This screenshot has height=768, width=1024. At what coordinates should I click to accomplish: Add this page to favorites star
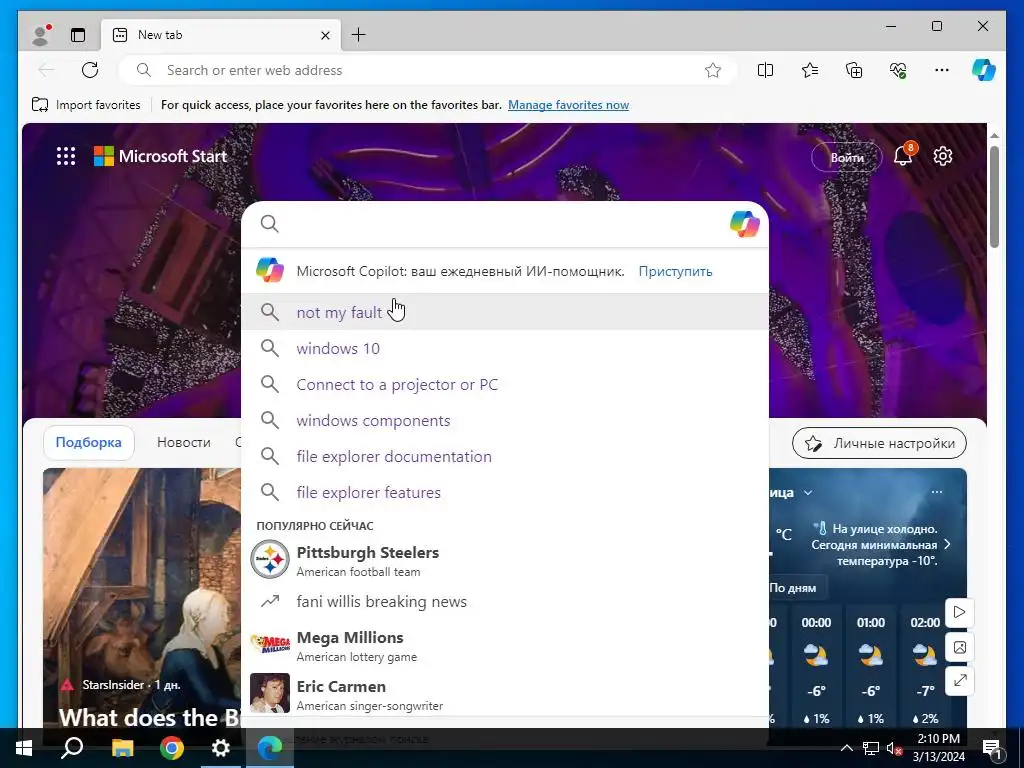(713, 70)
